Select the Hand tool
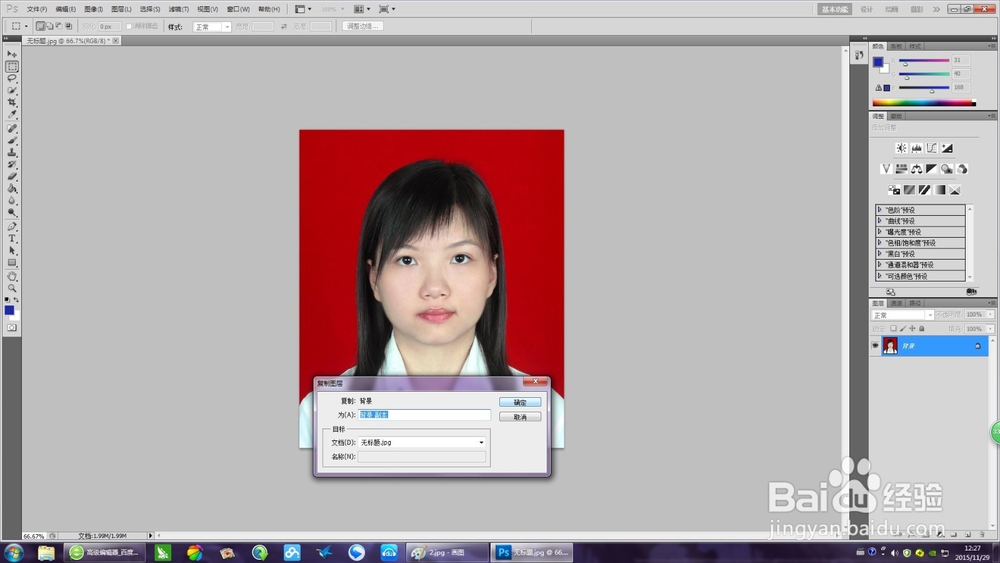This screenshot has height=563, width=1000. tap(12, 276)
